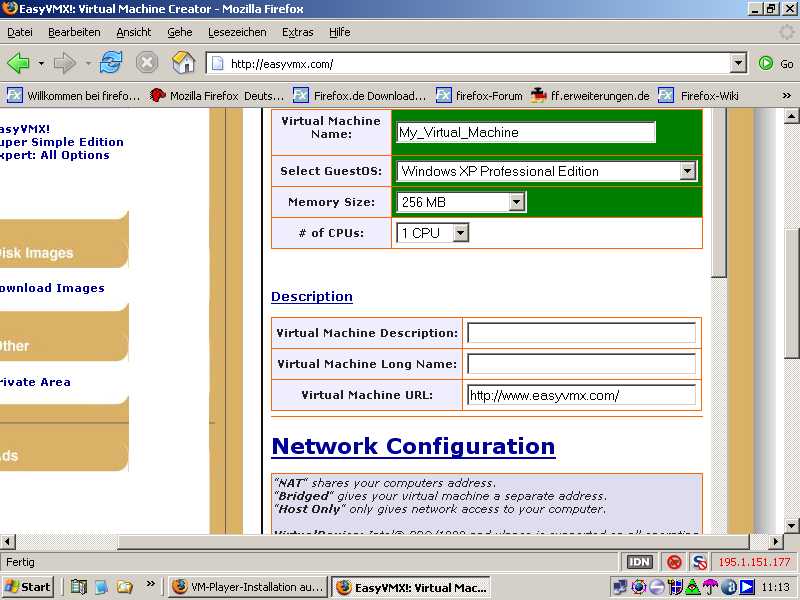Open the Private Area sidebar link
Viewport: 800px width, 600px height.
pyautogui.click(x=35, y=382)
